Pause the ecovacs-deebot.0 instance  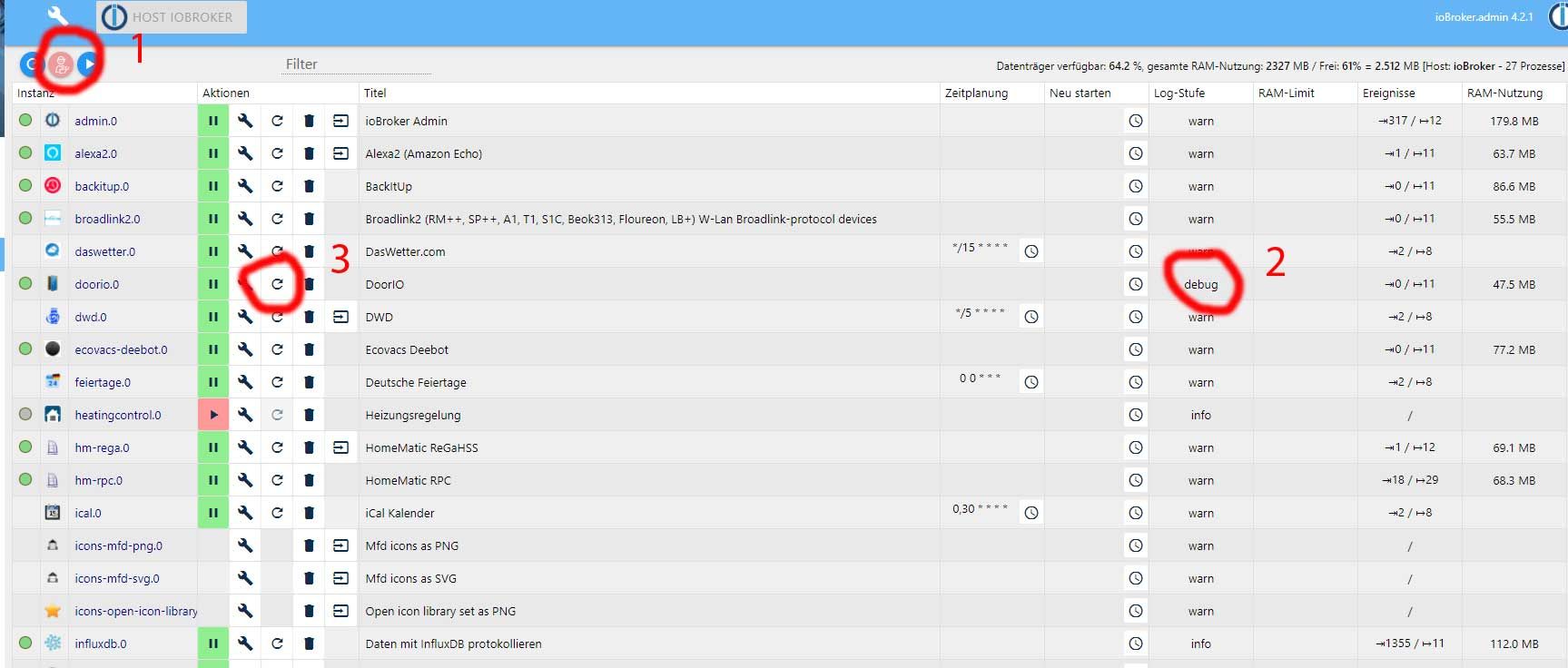213,349
